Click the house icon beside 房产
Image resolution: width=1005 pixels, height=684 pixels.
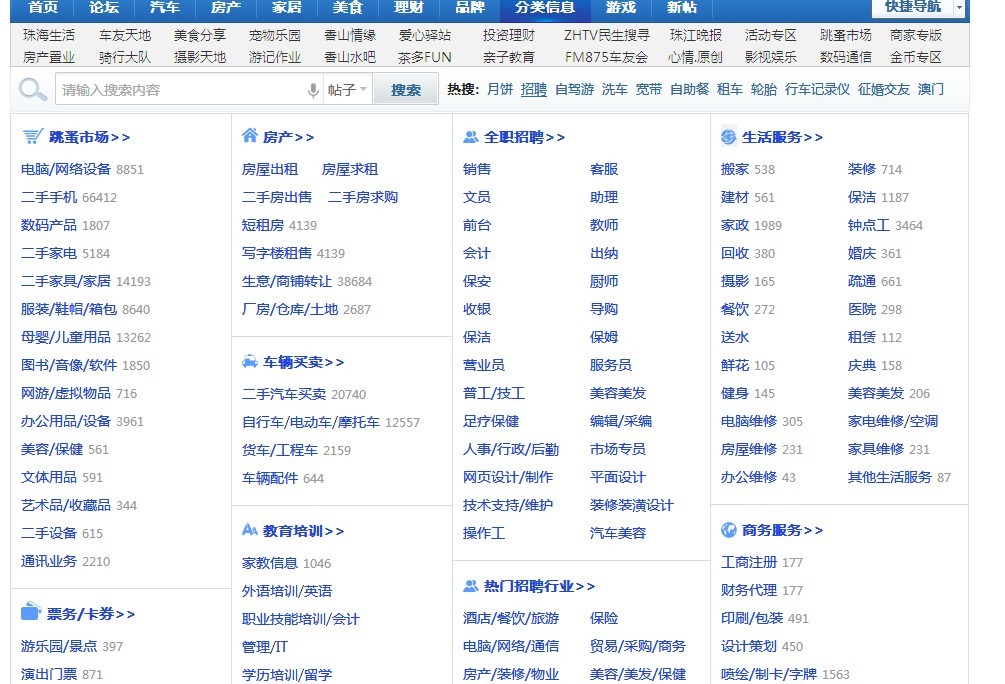coord(248,136)
